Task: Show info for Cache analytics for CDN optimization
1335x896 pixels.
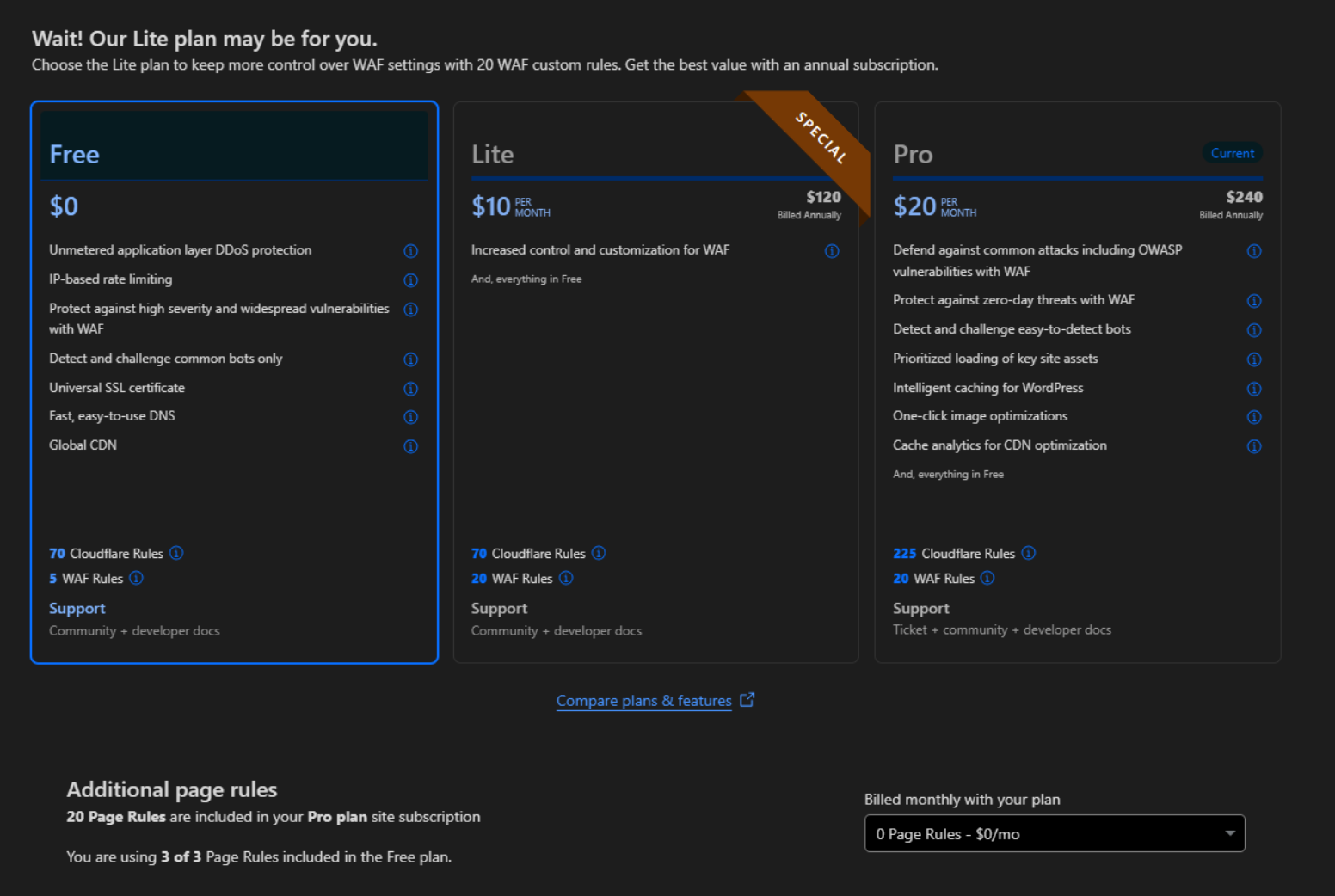Action: pos(1254,446)
